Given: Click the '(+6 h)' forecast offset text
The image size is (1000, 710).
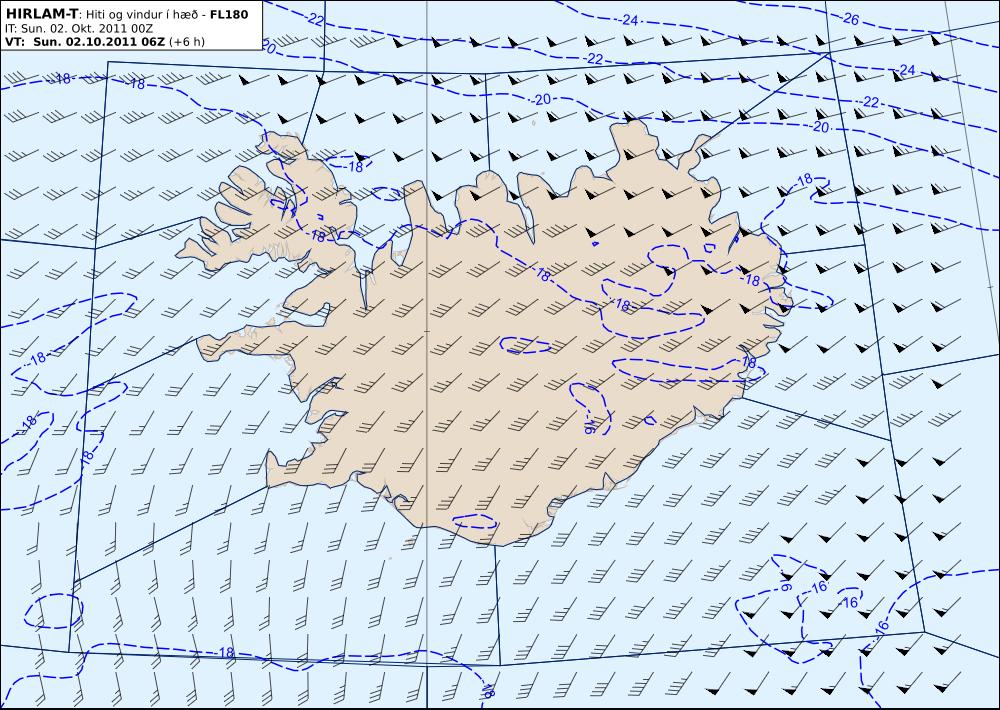Looking at the screenshot, I should click(188, 42).
